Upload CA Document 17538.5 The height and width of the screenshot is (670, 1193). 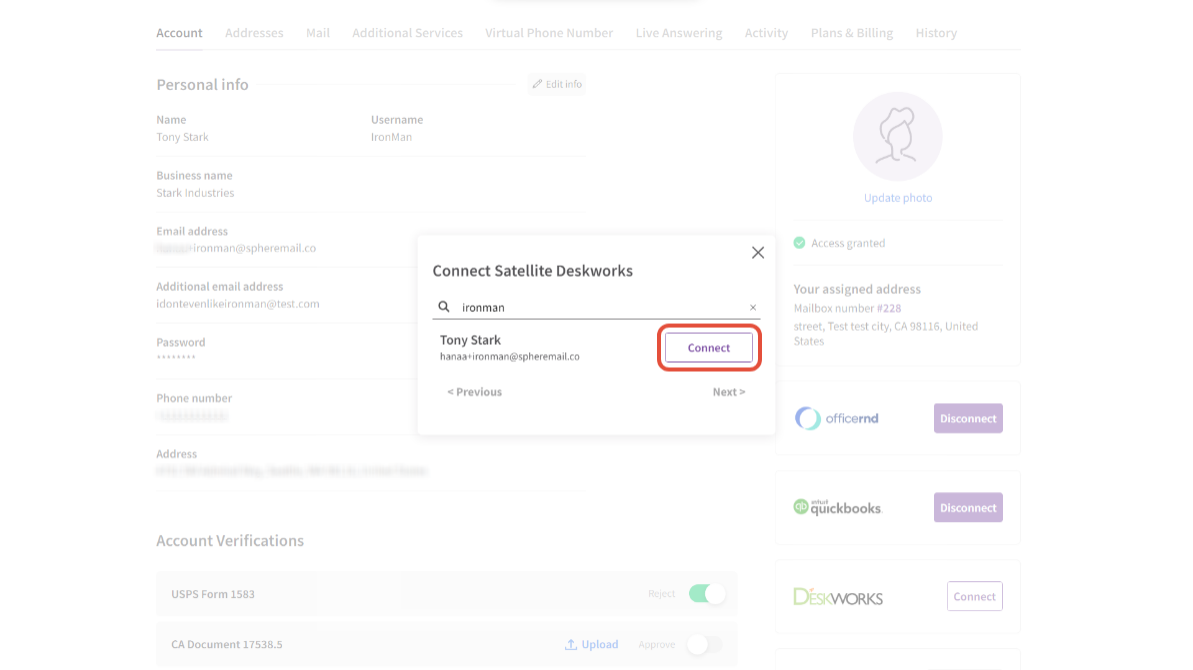(x=591, y=644)
